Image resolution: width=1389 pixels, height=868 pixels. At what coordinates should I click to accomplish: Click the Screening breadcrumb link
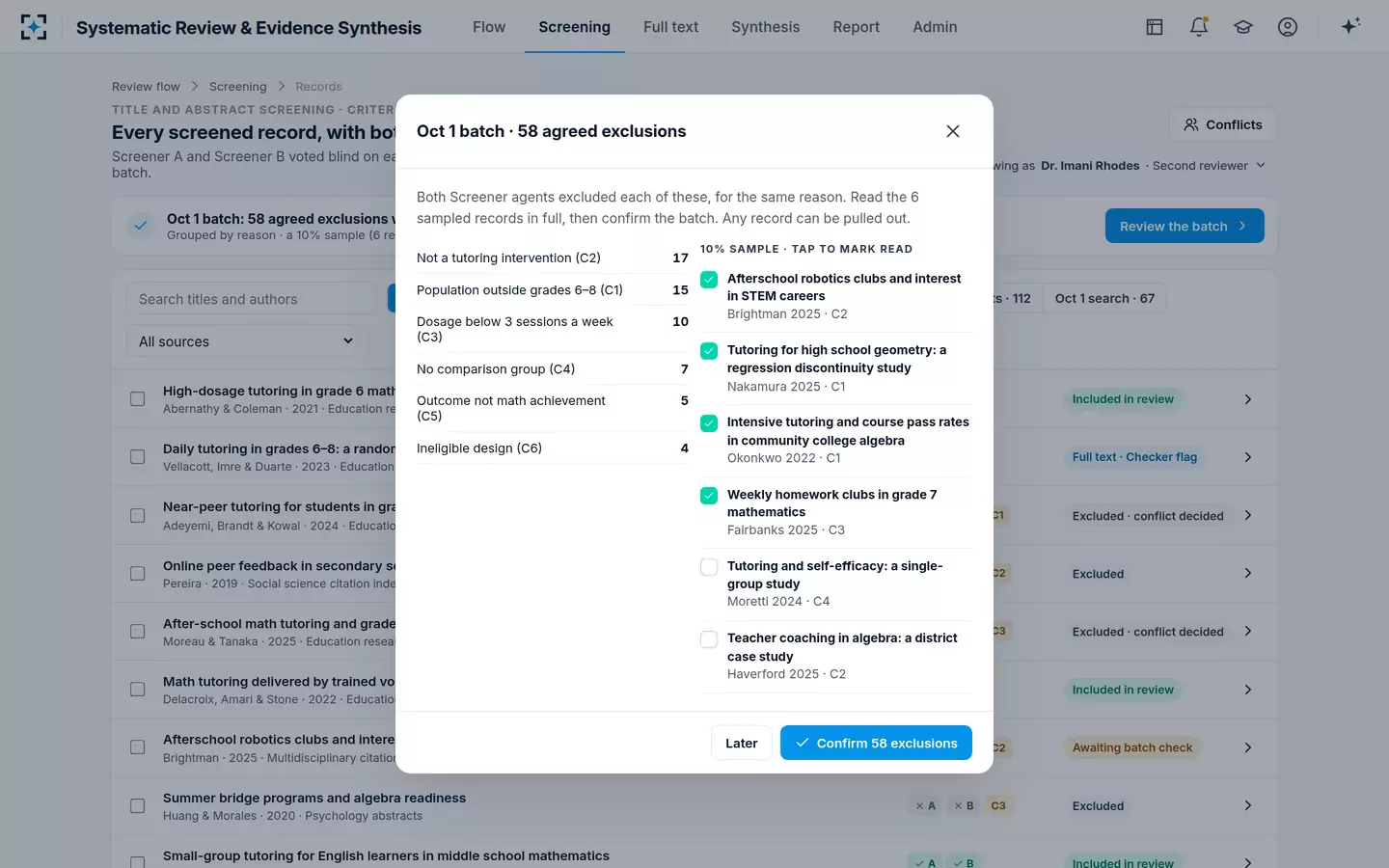238,87
